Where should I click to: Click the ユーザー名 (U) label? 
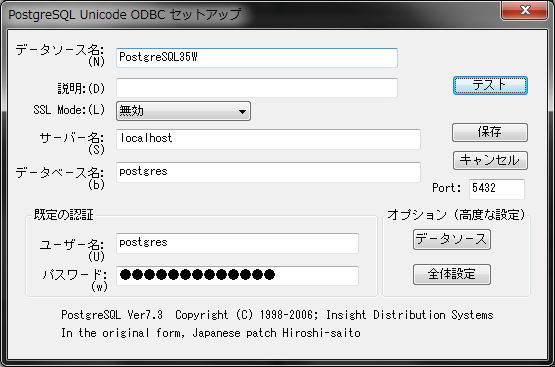coord(72,250)
